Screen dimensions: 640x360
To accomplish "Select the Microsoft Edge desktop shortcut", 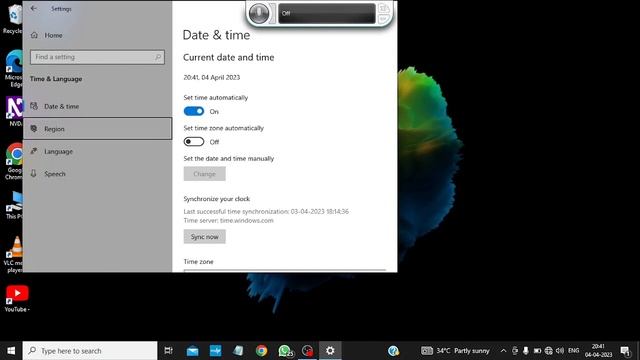I will pyautogui.click(x=13, y=69).
